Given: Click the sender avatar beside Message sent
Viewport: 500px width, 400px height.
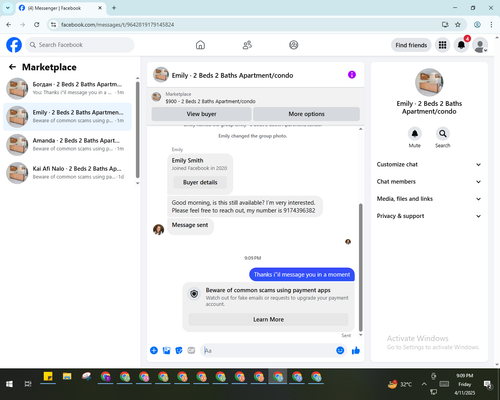Looking at the screenshot, I should point(158,229).
